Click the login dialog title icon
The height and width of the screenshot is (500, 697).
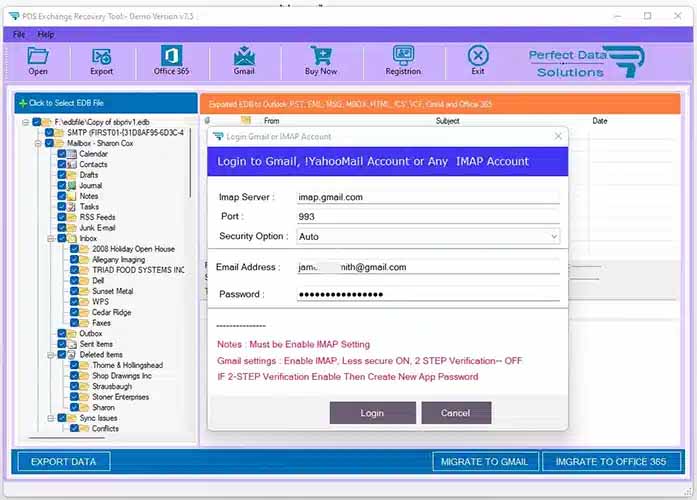pos(218,136)
